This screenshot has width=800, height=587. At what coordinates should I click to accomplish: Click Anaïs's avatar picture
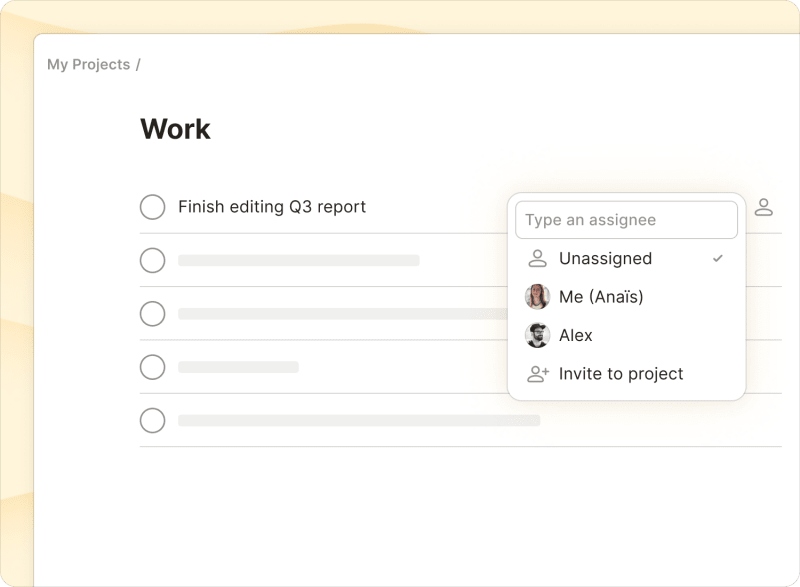[x=538, y=296]
